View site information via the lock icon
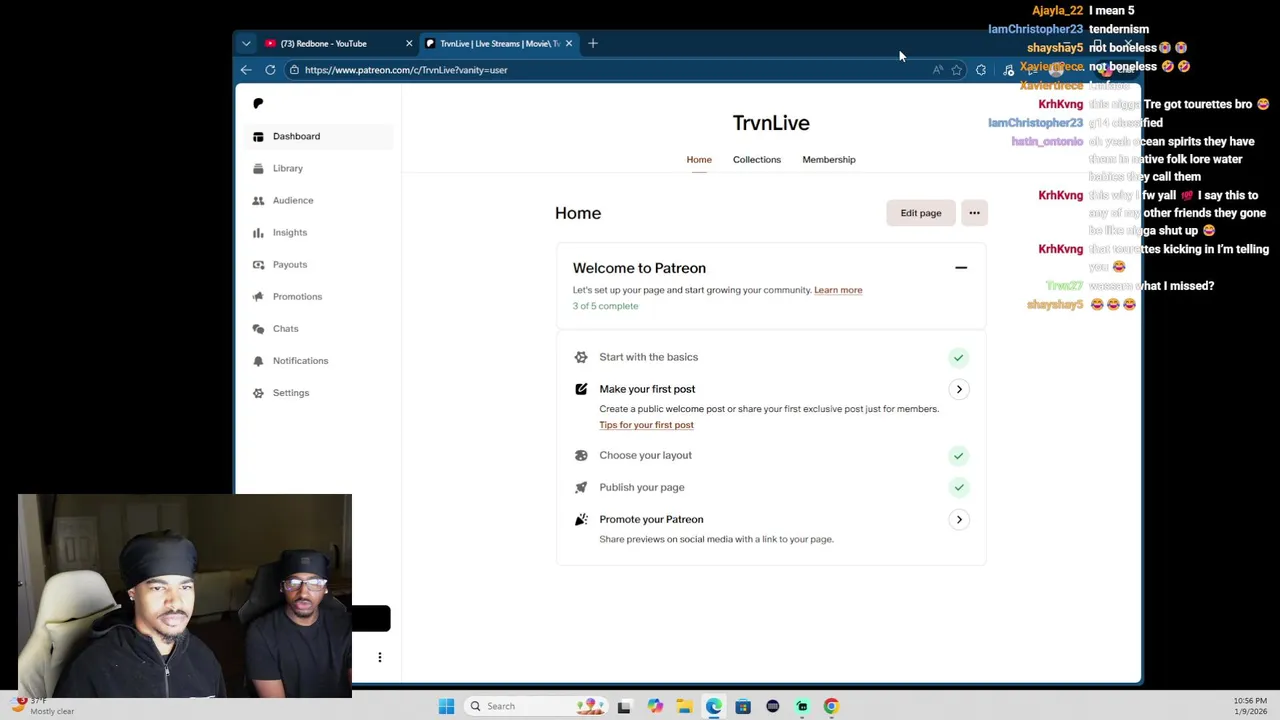Image resolution: width=1280 pixels, height=720 pixels. pyautogui.click(x=294, y=70)
